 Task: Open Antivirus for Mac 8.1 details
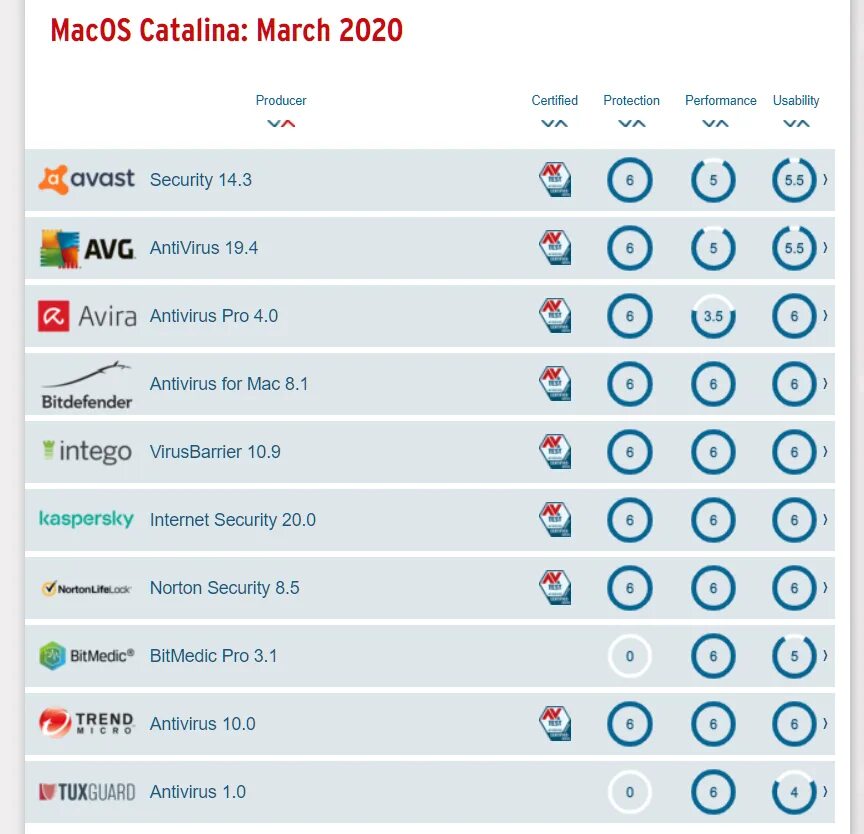[x=229, y=384]
